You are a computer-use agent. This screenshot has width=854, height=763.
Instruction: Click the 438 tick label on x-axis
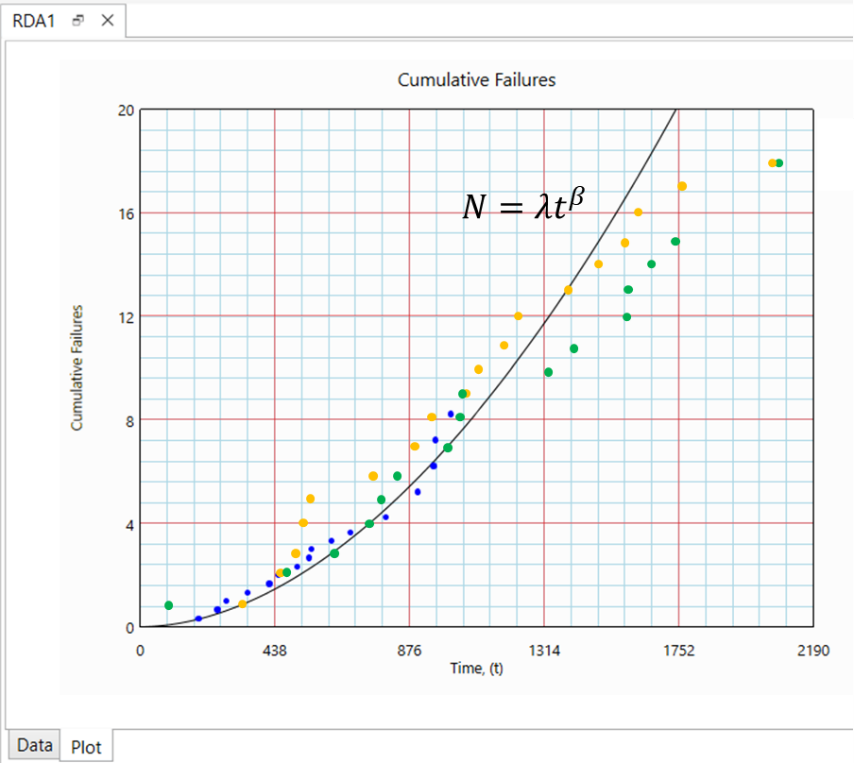(275, 649)
